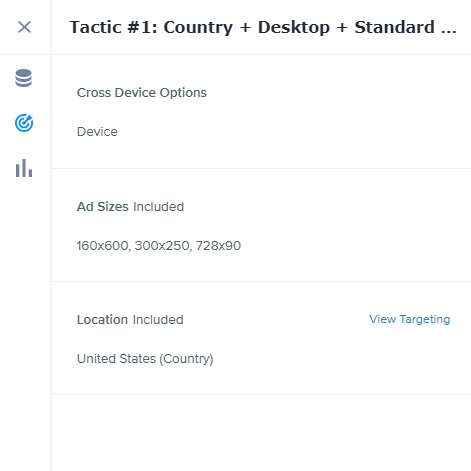
Task: Select the Device row label
Action: [x=97, y=132]
